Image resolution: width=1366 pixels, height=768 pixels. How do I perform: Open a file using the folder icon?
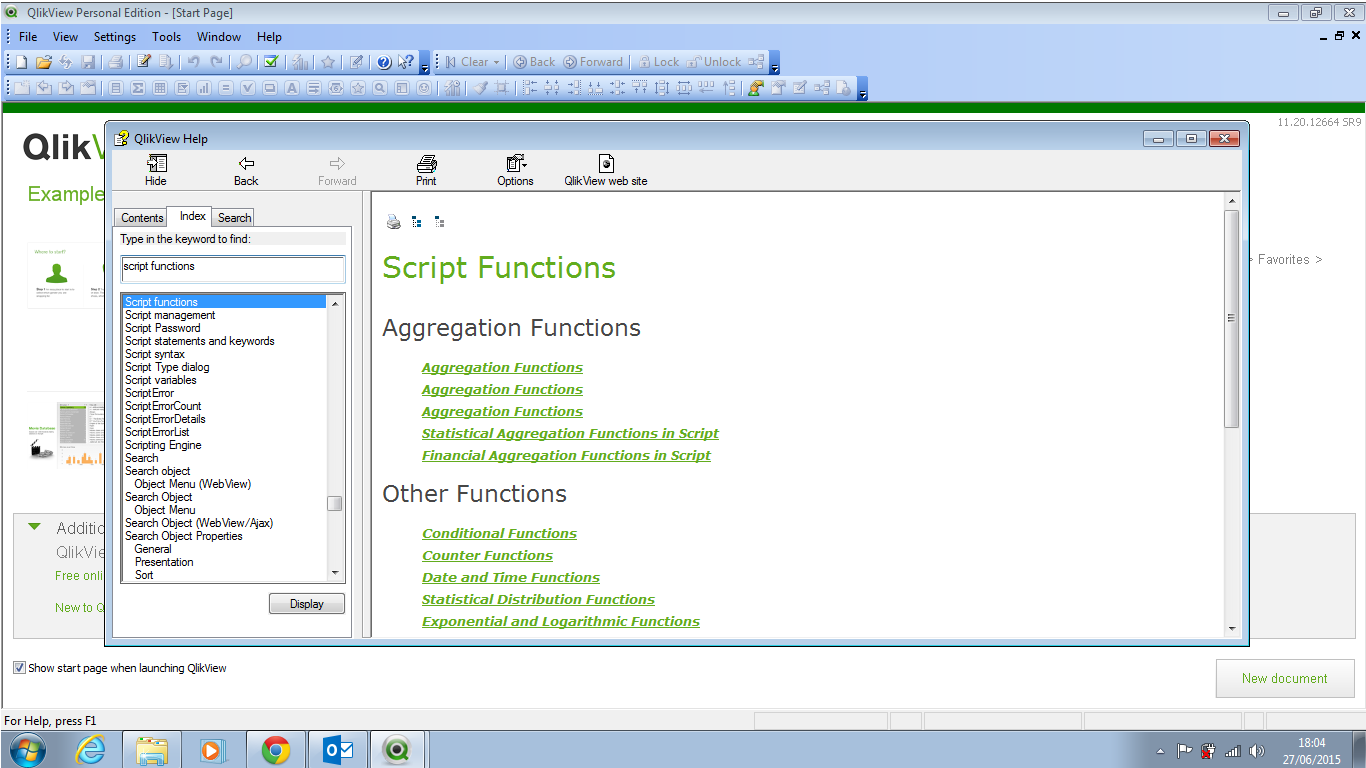[43, 62]
